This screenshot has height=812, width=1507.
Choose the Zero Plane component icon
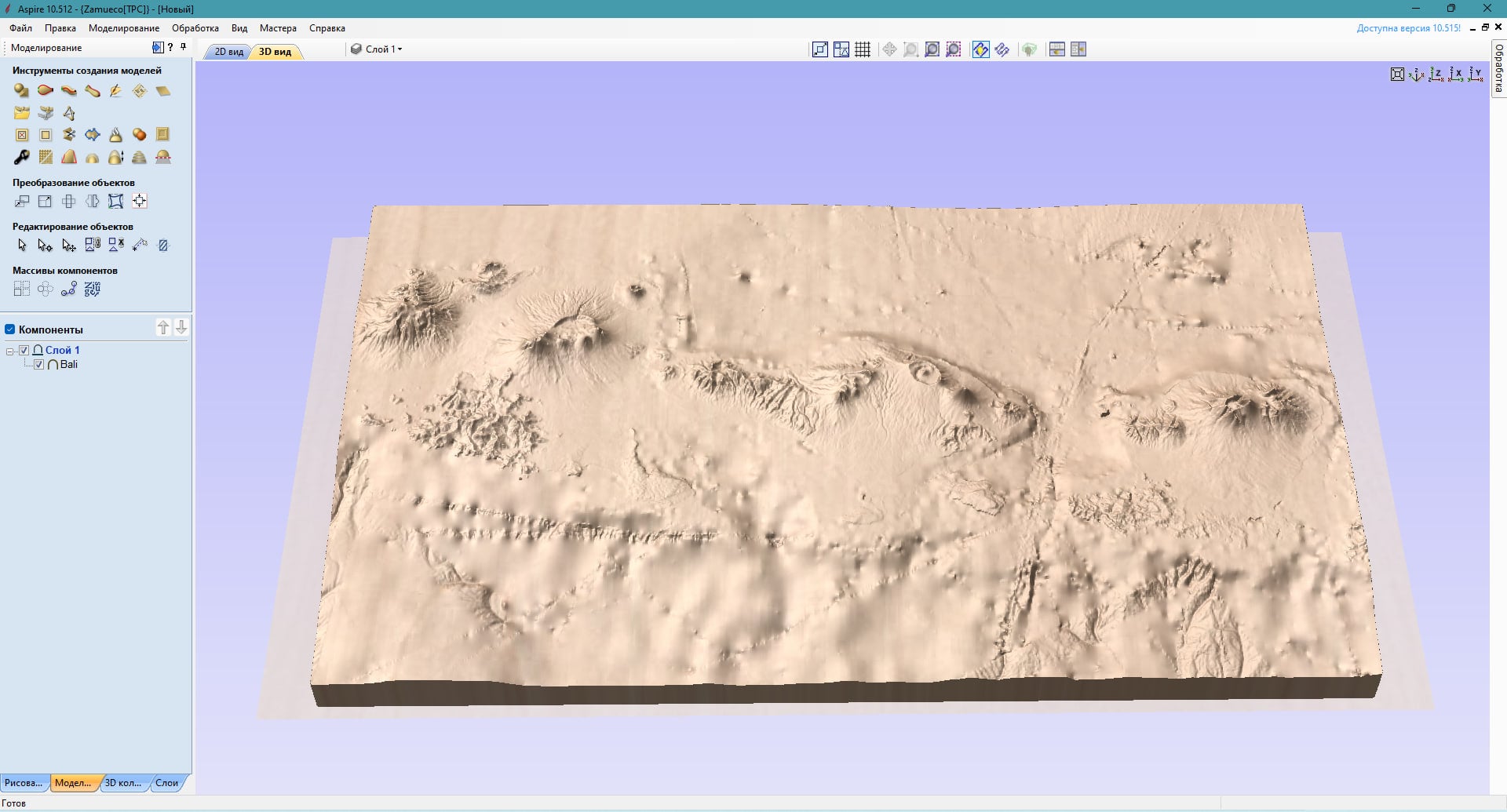162,91
